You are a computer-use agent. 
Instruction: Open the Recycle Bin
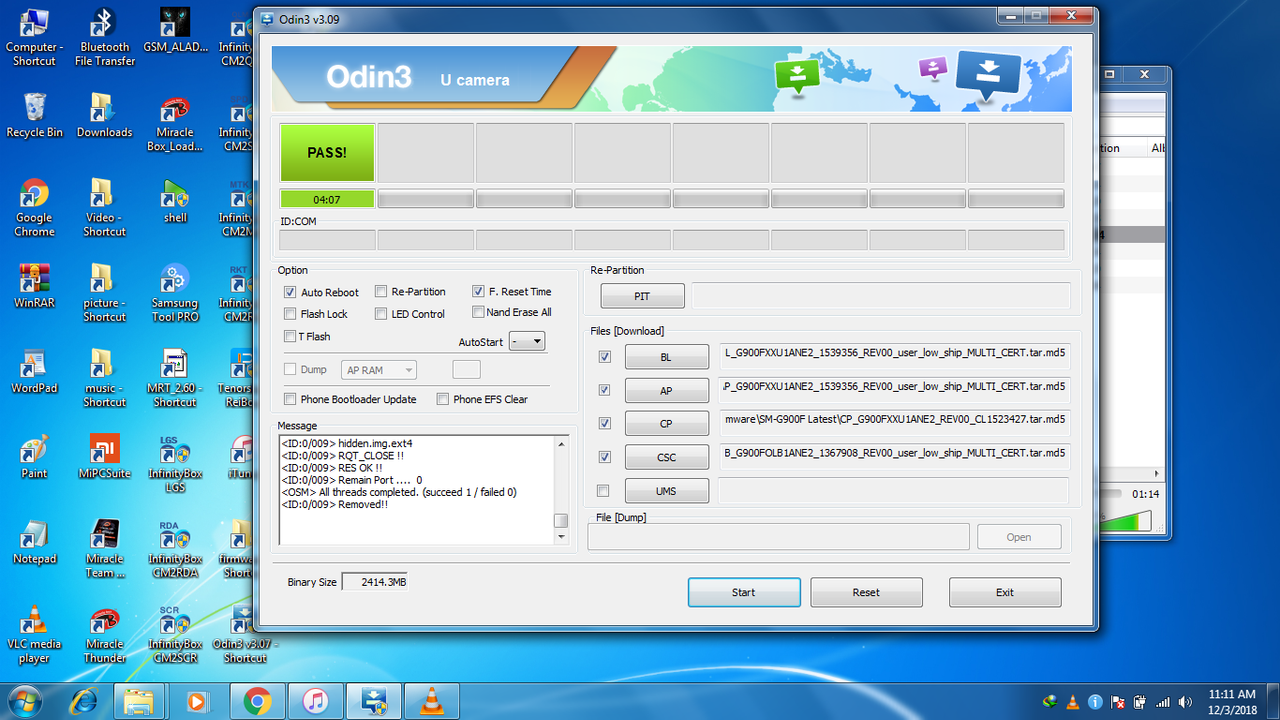pos(34,116)
